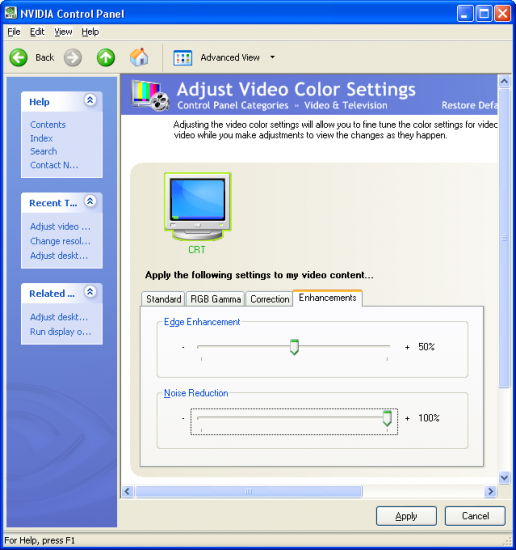The width and height of the screenshot is (516, 550).
Task: Click horizontal scrollbar right arrow
Action: tap(490, 491)
